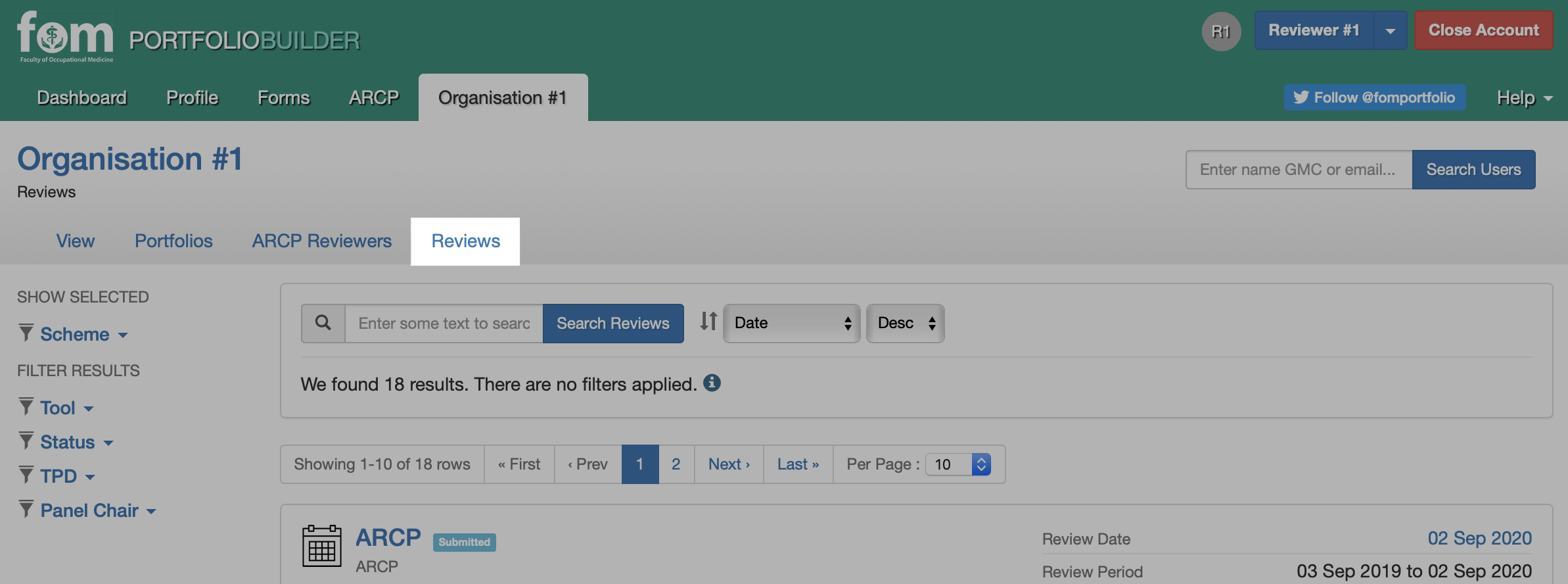Select the Organisation #1 tab
Image resolution: width=1568 pixels, height=584 pixels.
click(503, 98)
